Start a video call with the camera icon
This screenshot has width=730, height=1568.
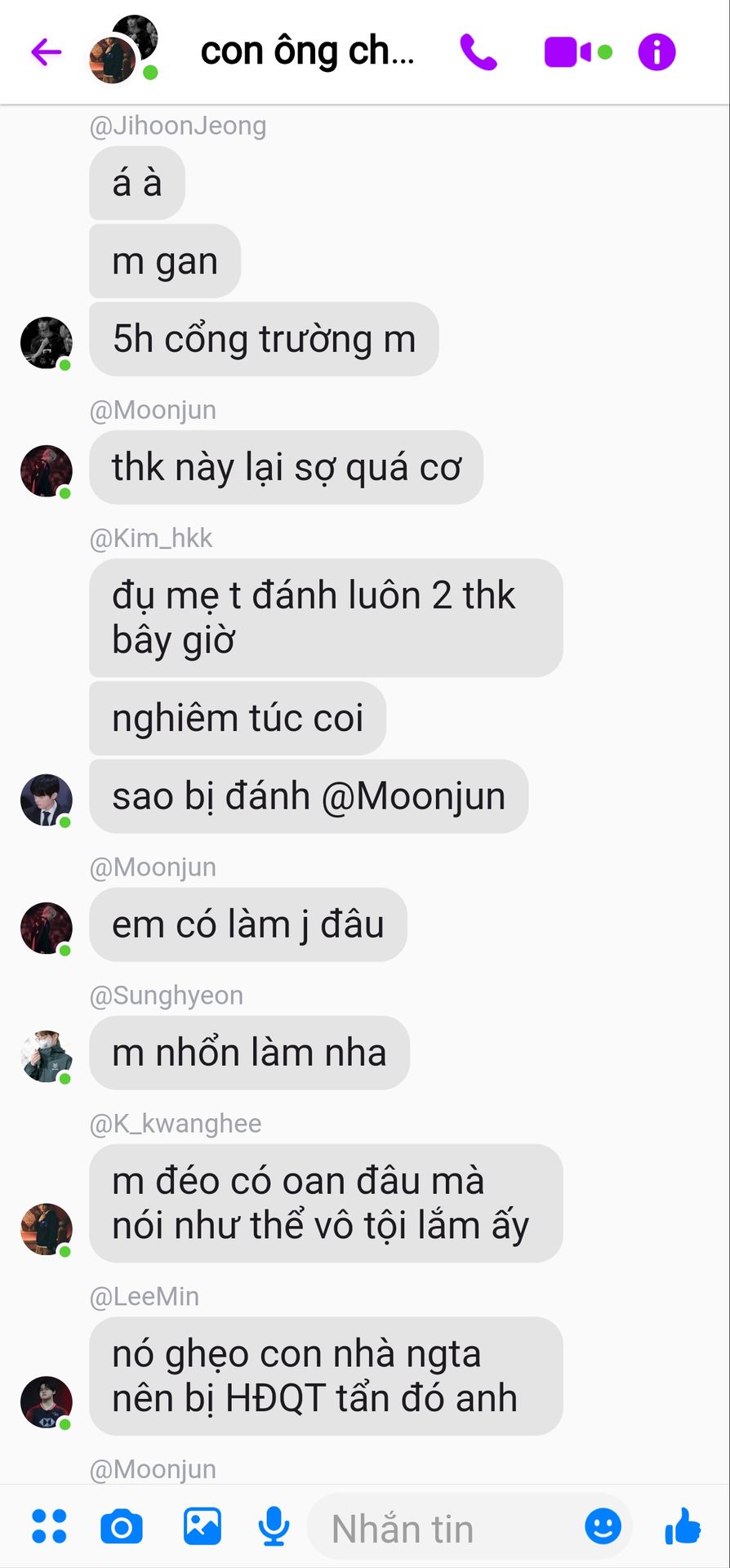coord(568,52)
